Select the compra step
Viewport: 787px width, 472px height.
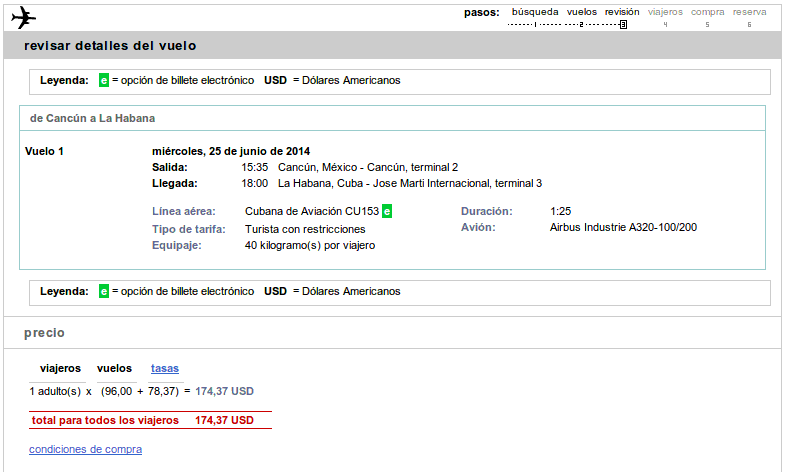(707, 12)
